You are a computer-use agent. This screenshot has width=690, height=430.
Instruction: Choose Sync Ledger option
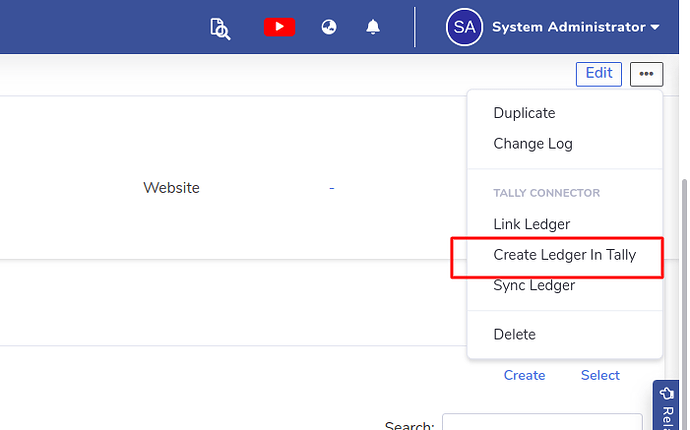[x=534, y=285]
